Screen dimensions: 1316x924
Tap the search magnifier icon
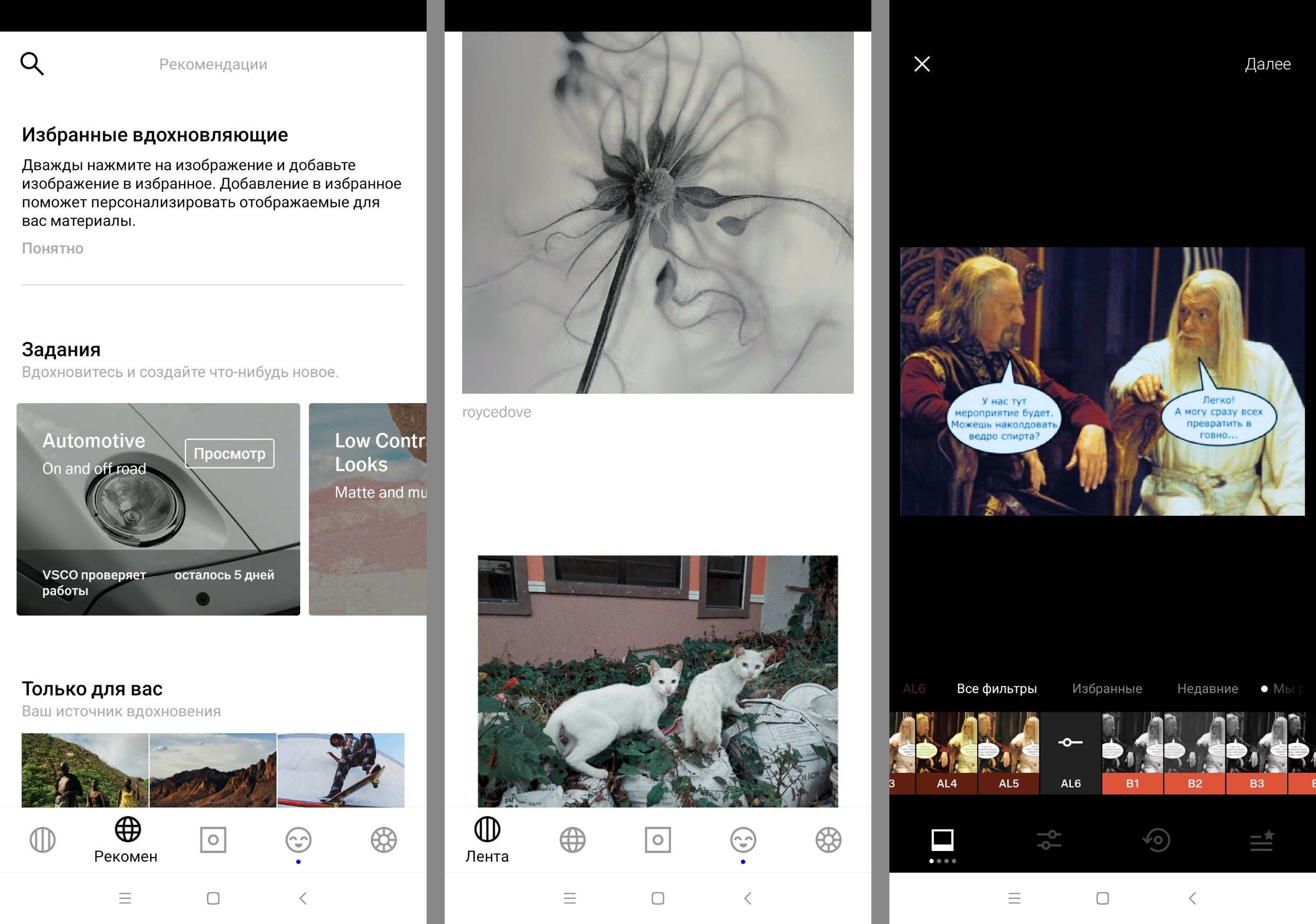32,64
